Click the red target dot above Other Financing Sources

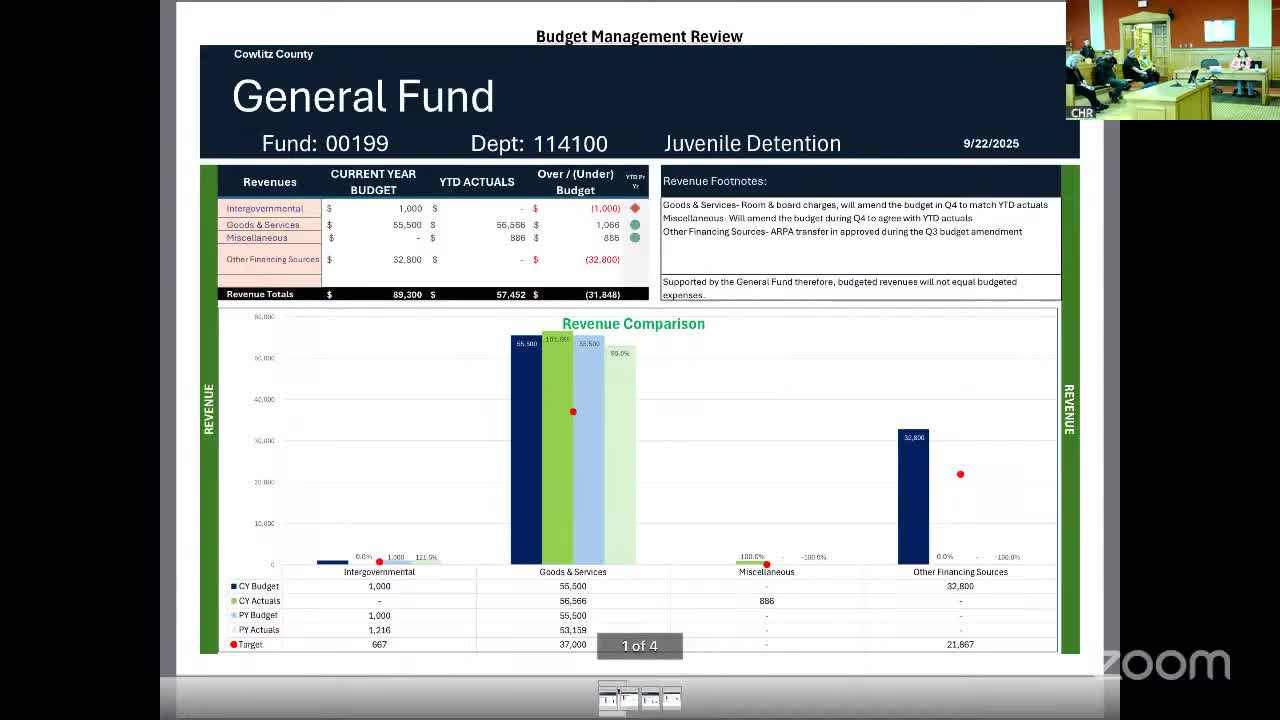coord(960,474)
